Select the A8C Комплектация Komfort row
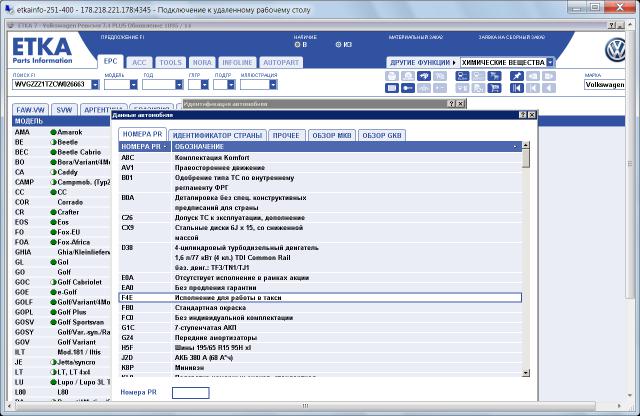The height and width of the screenshot is (416, 640). pyautogui.click(x=320, y=158)
